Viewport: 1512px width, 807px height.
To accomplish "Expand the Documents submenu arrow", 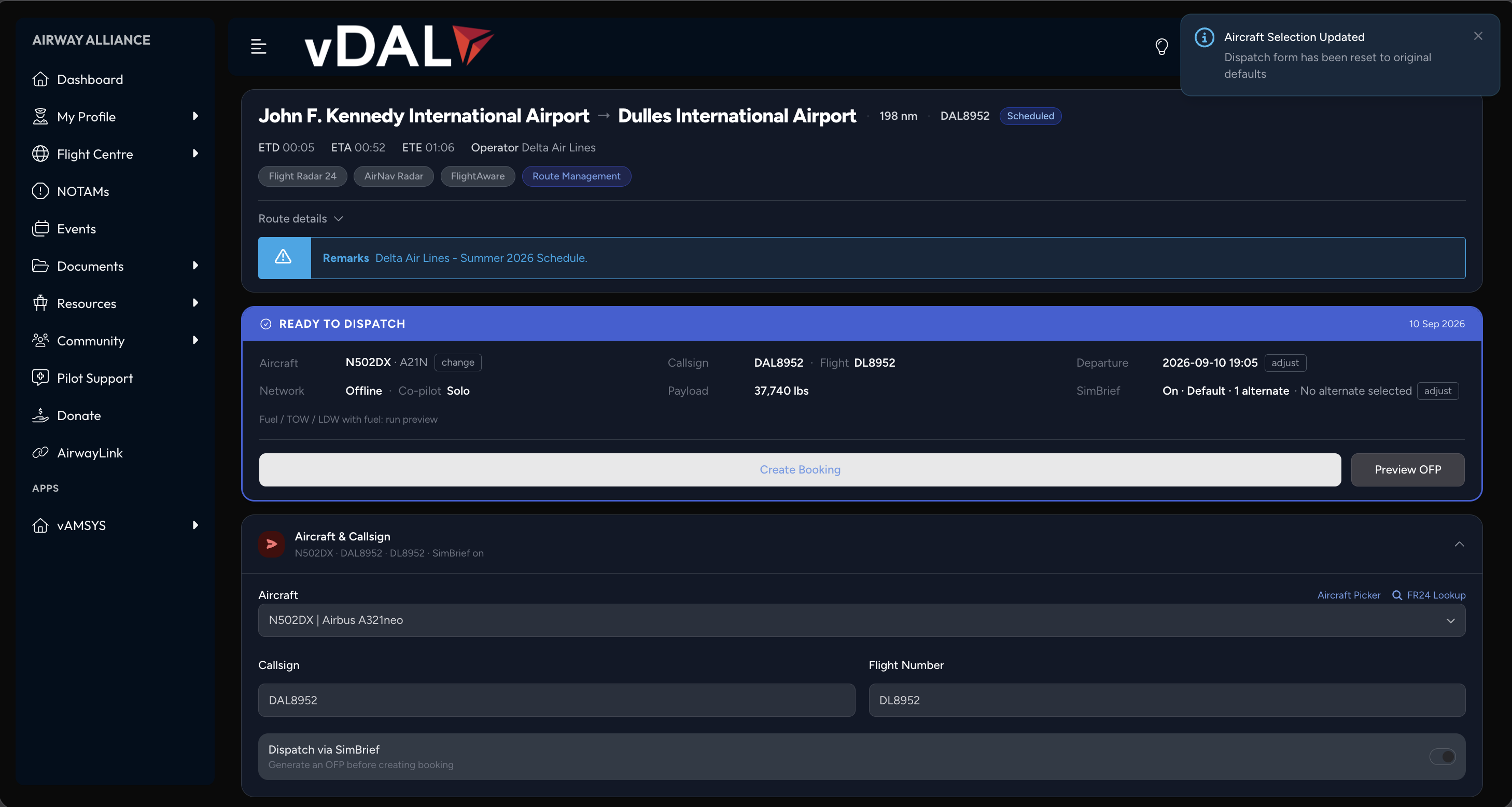I will (x=195, y=265).
